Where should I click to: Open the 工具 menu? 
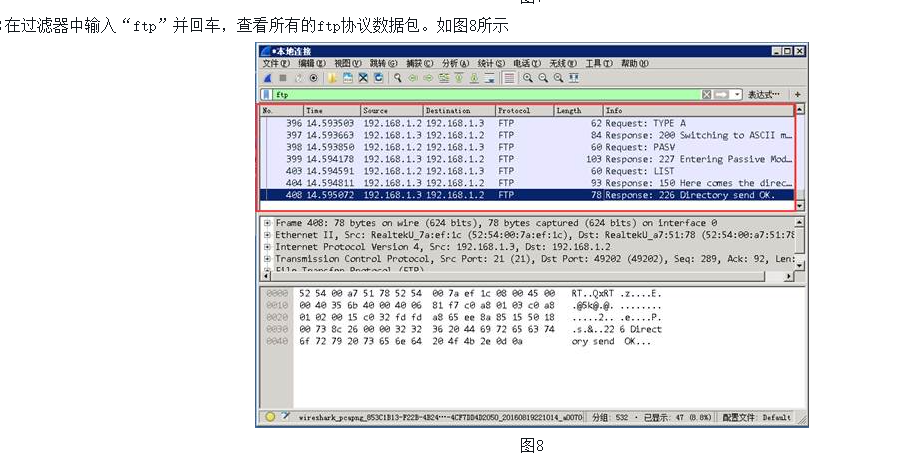pyautogui.click(x=599, y=63)
